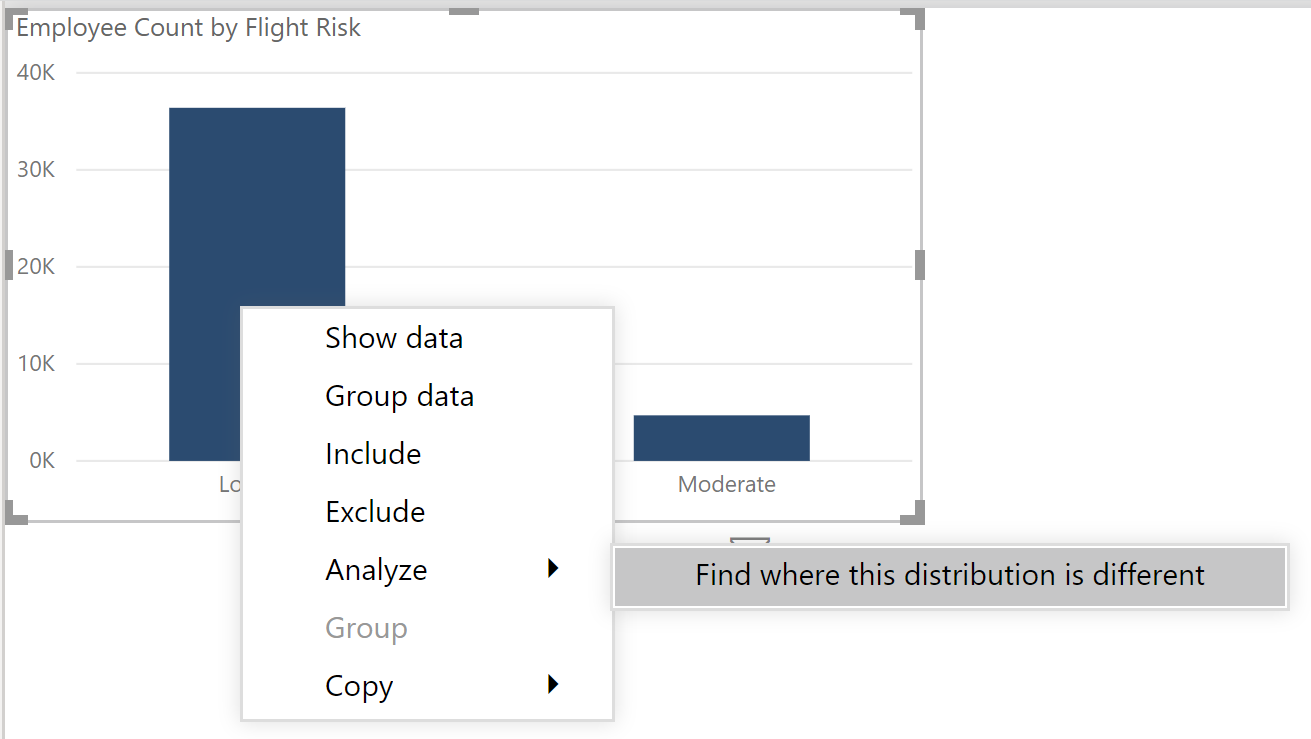Select Find where this distribution is different
Viewport: 1311px width, 739px height.
click(x=950, y=576)
